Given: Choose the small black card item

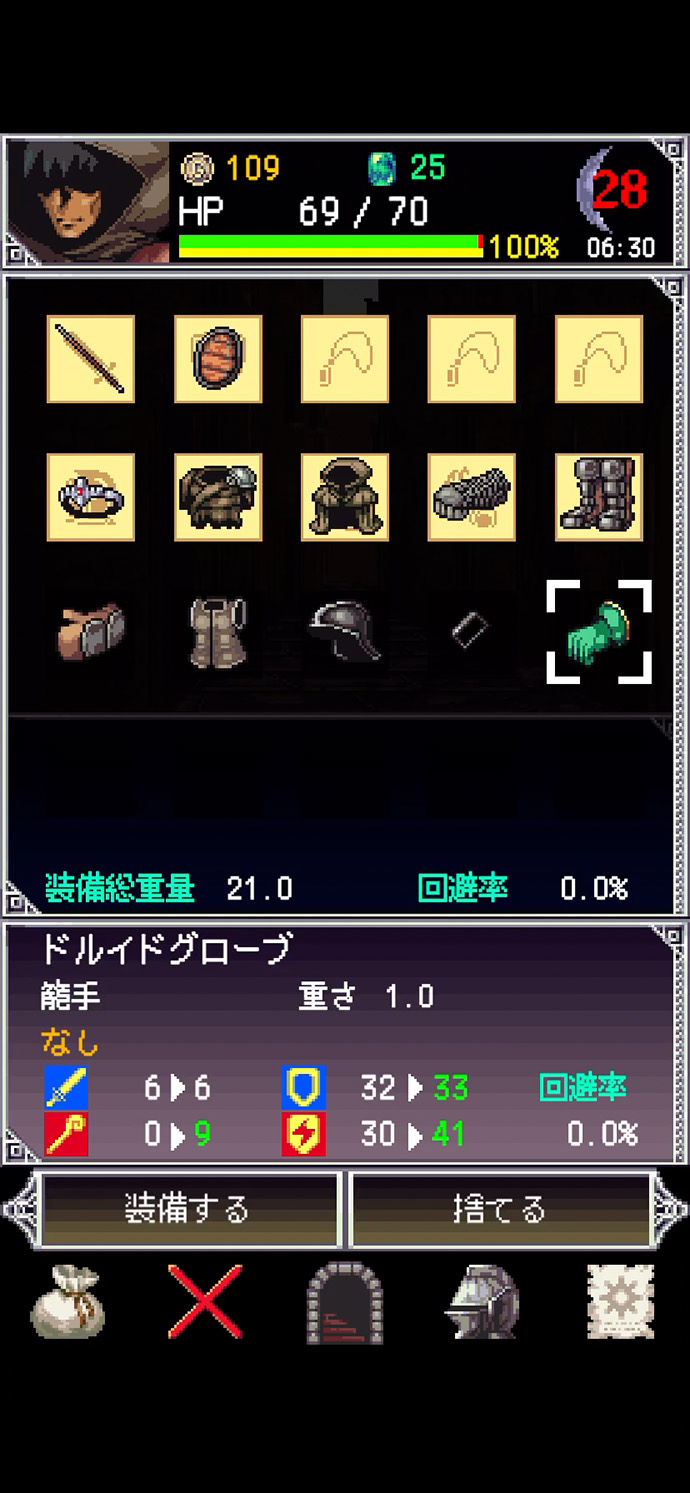Looking at the screenshot, I should [468, 631].
